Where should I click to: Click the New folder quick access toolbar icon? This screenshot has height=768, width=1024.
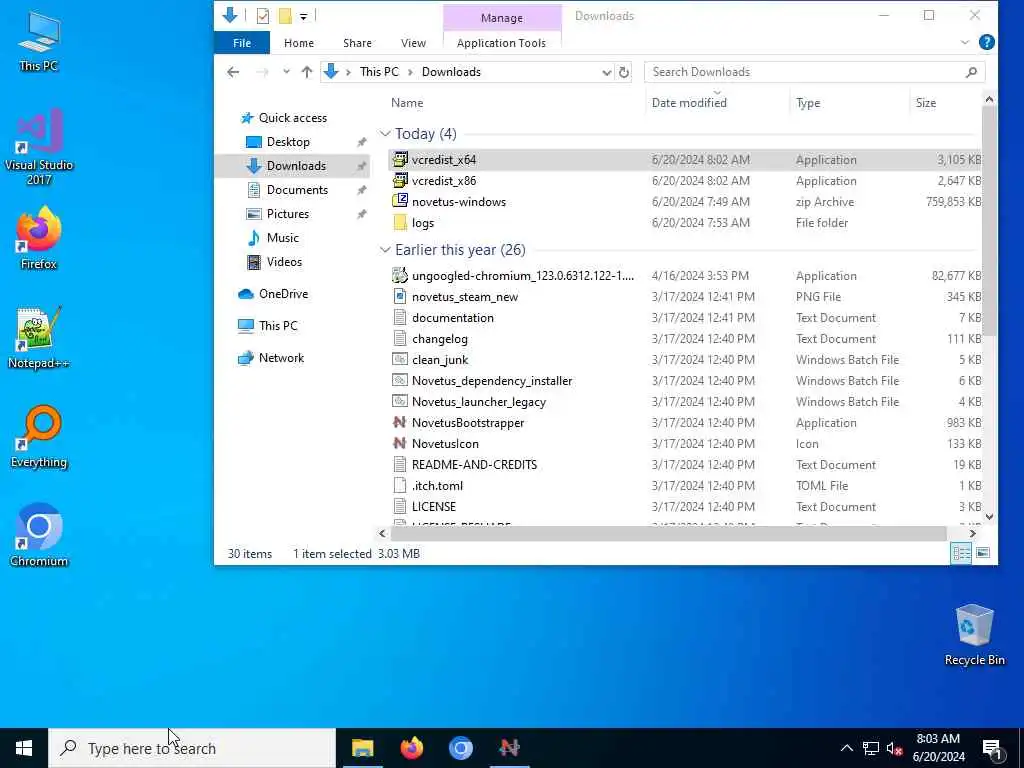[285, 16]
